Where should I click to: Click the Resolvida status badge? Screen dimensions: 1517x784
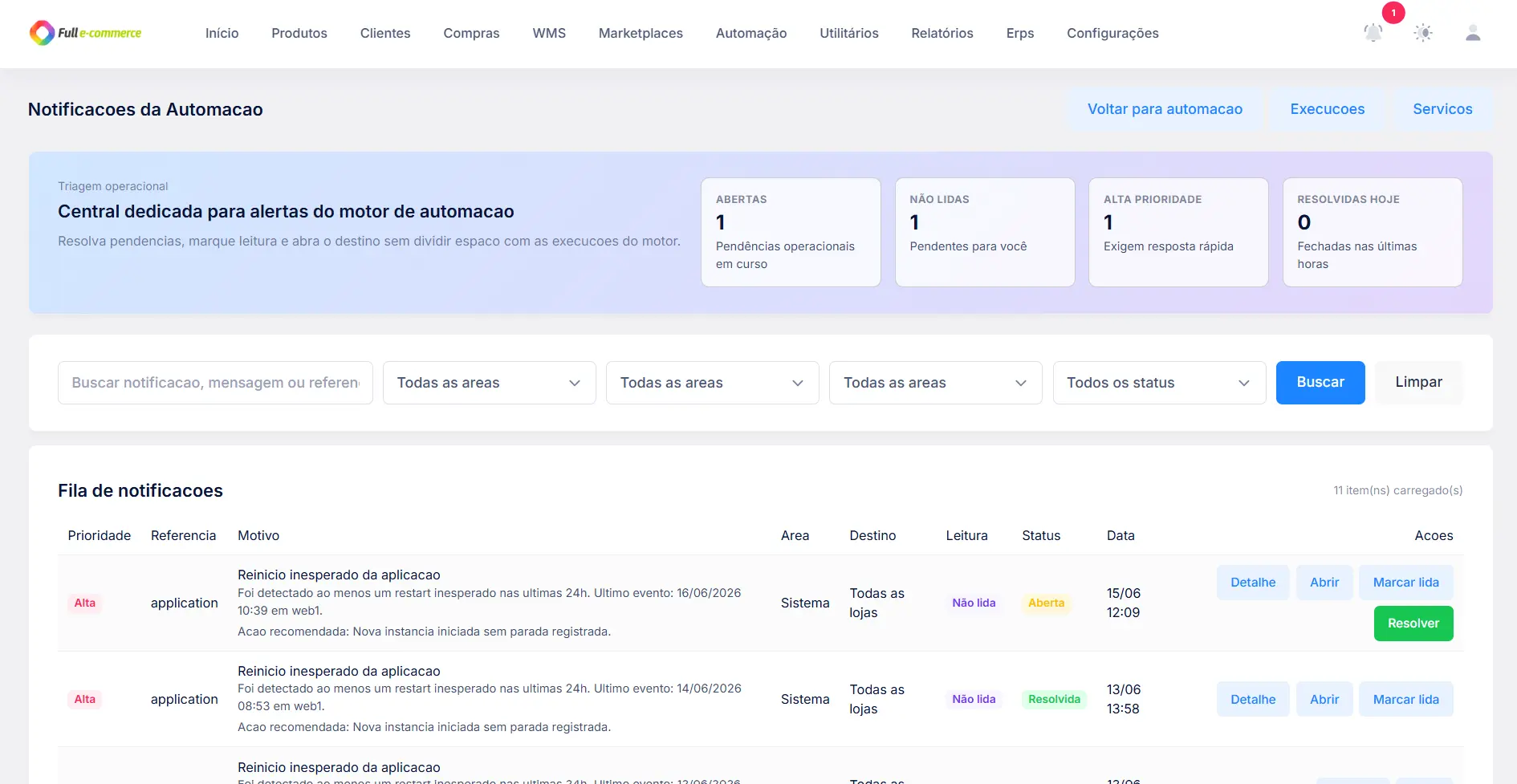click(1054, 699)
